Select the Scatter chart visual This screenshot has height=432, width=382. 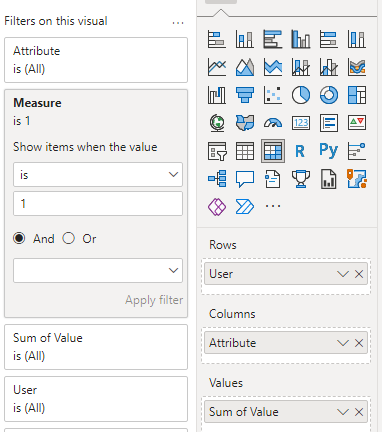click(x=273, y=95)
